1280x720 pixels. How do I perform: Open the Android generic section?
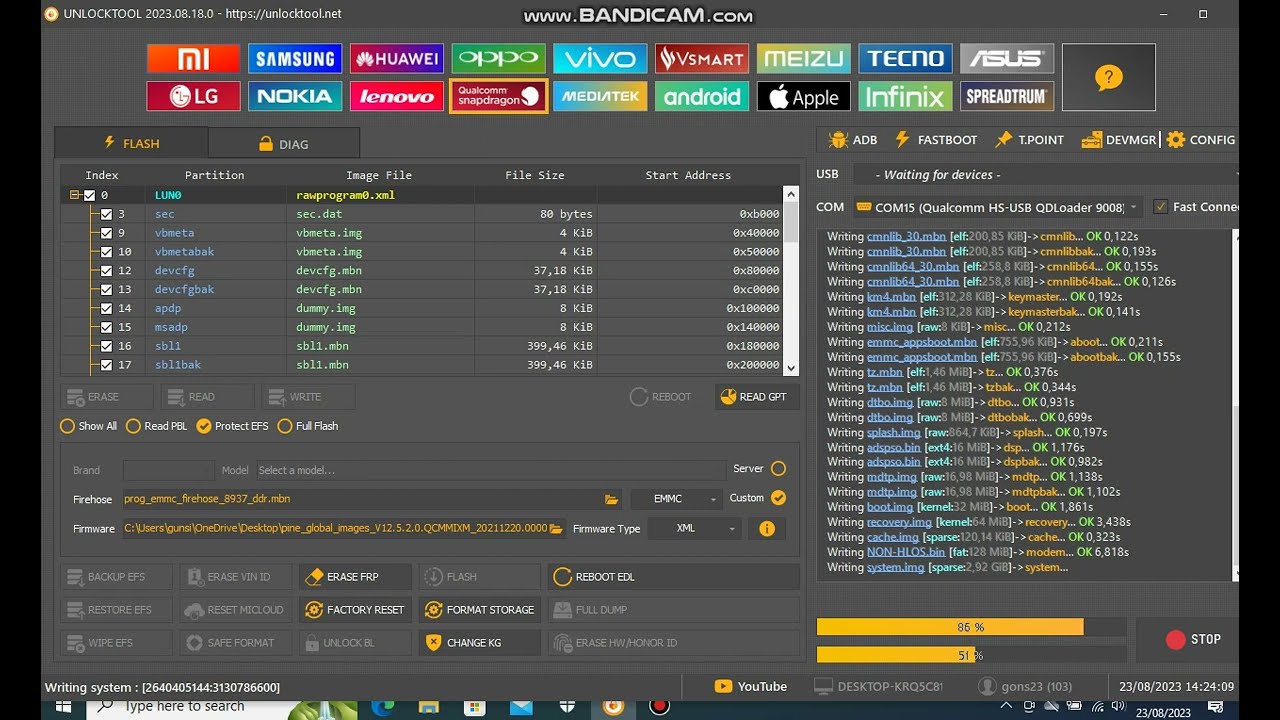702,96
